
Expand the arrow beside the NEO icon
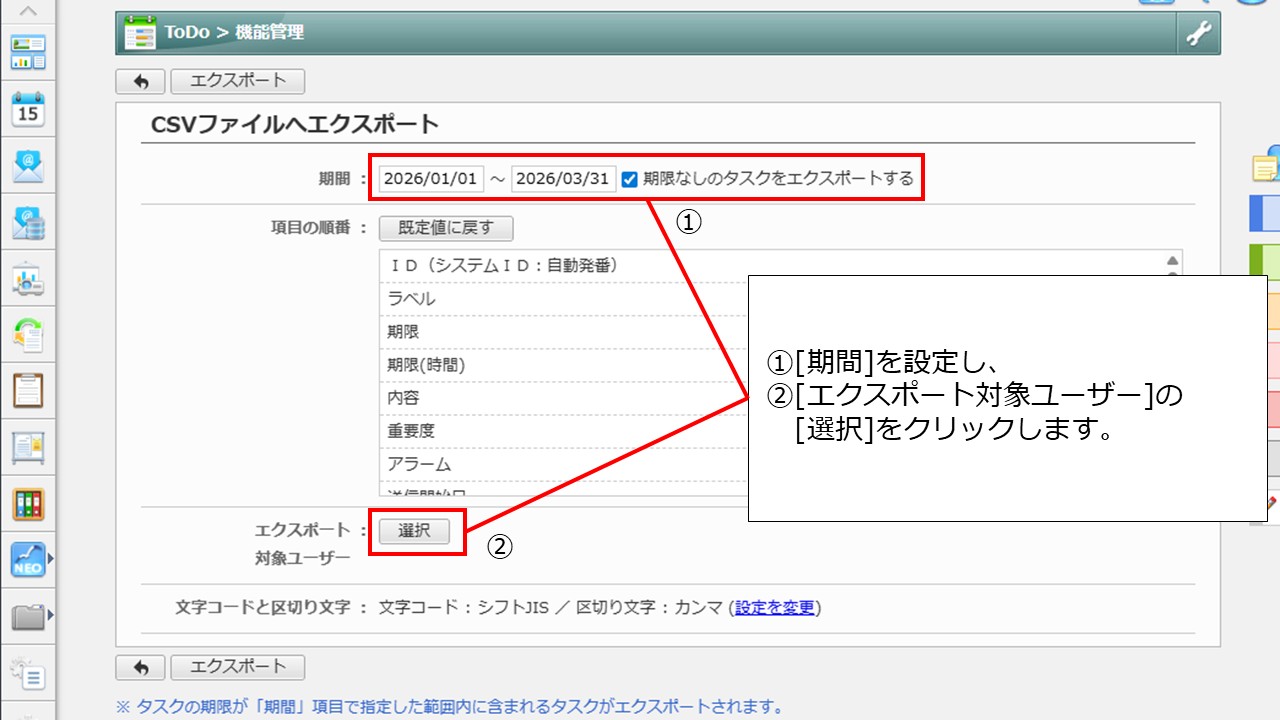tap(50, 560)
